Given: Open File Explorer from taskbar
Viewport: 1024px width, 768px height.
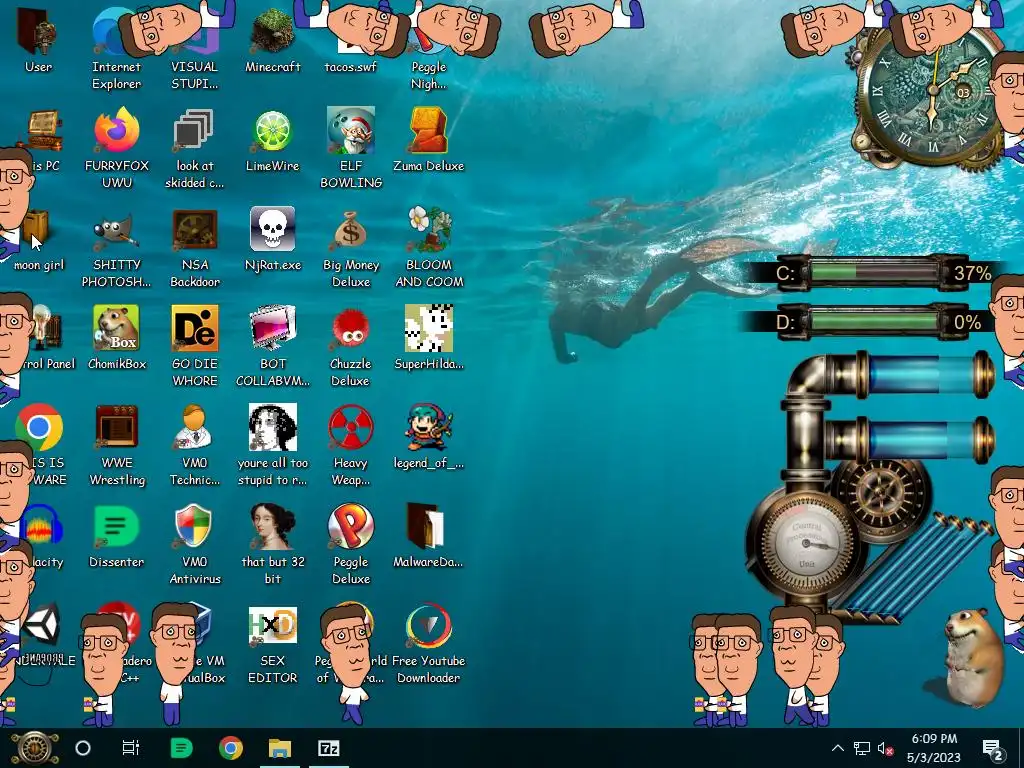Looking at the screenshot, I should point(280,748).
